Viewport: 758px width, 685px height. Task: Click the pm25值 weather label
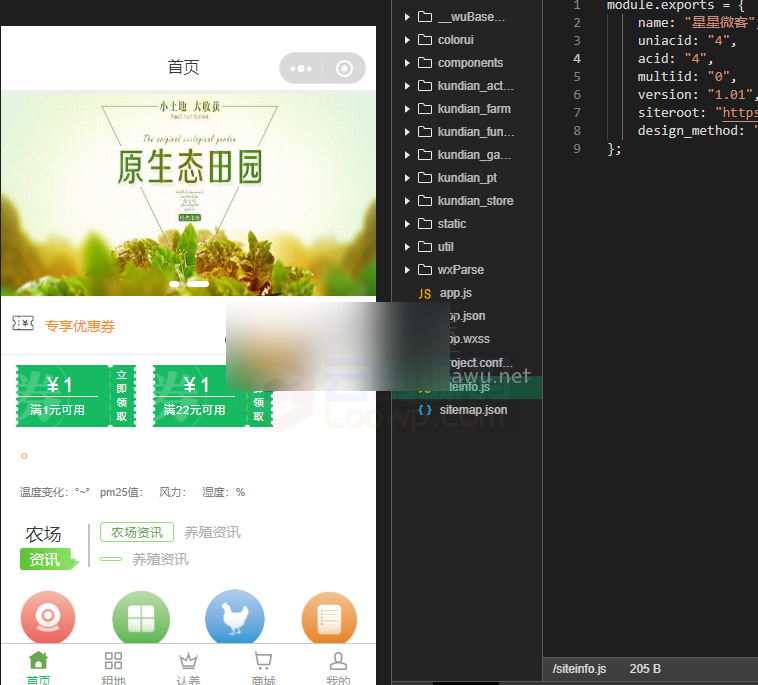(x=121, y=492)
